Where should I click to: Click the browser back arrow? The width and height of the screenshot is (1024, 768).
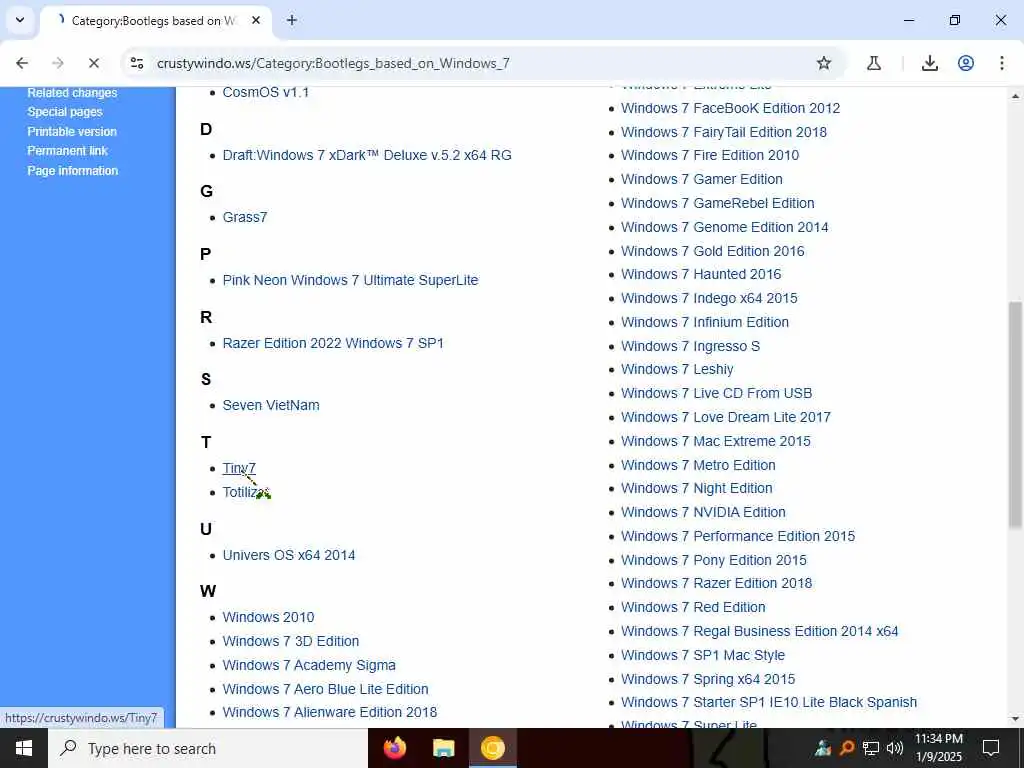(22, 63)
